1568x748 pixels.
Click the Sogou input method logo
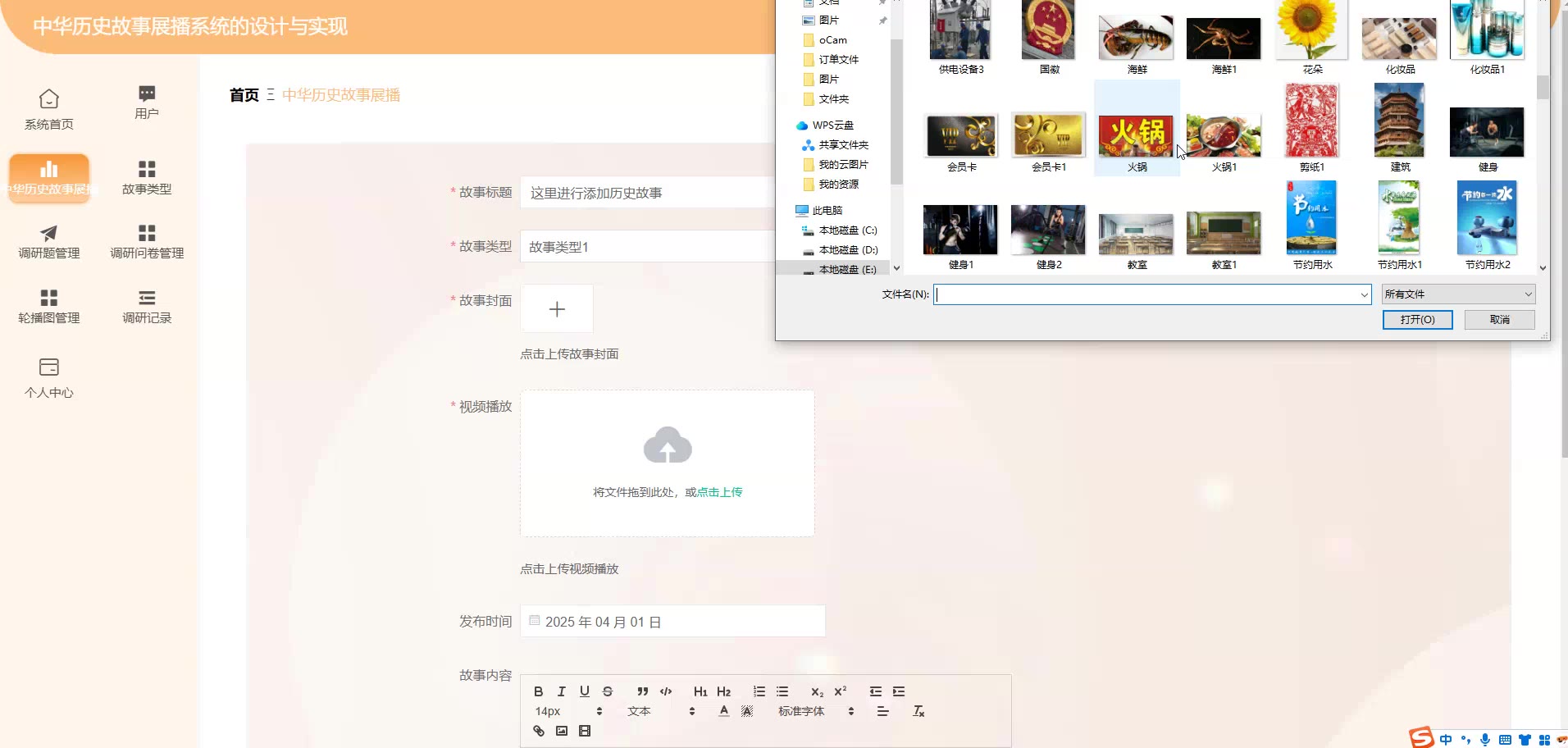pos(1421,737)
